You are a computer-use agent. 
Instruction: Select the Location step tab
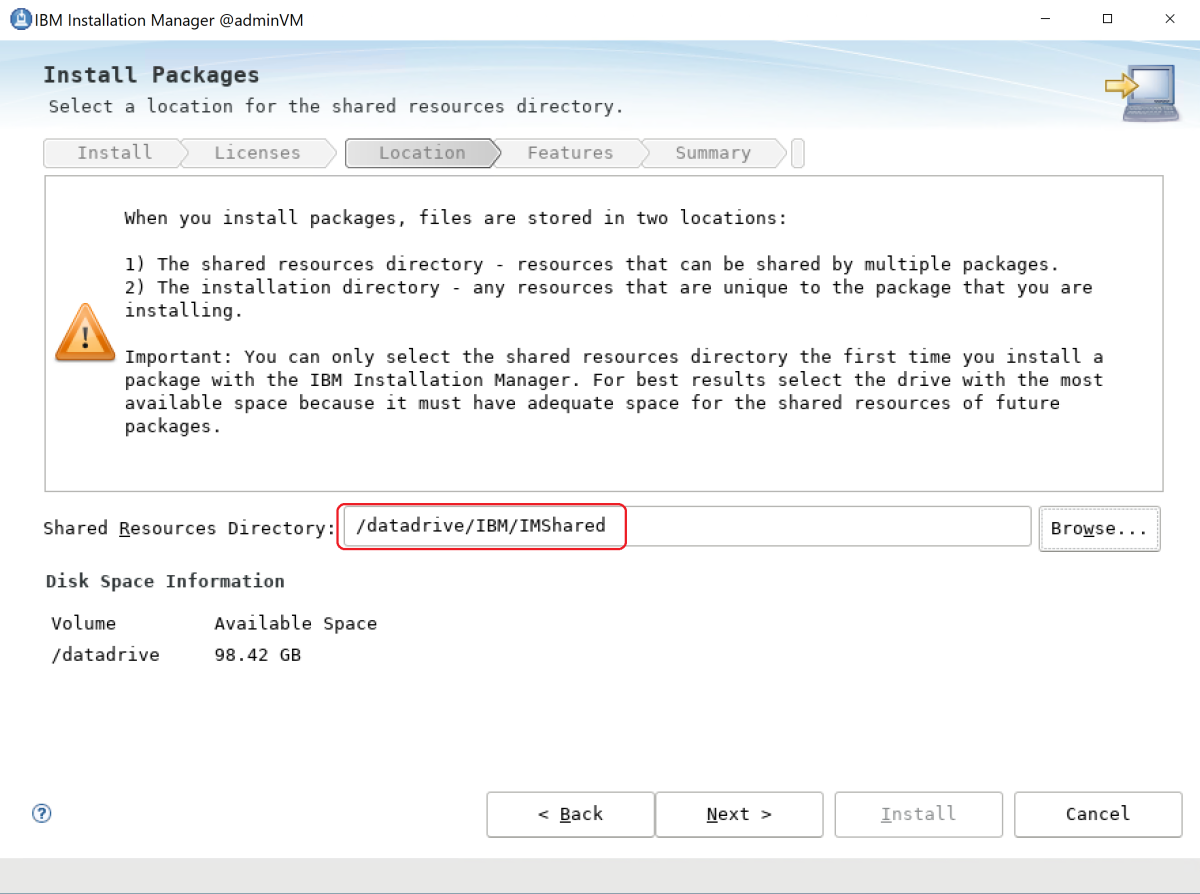point(420,152)
